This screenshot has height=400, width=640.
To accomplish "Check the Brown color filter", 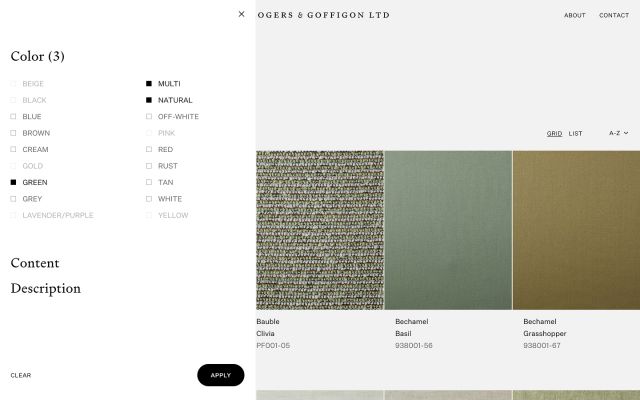I will coord(13,133).
